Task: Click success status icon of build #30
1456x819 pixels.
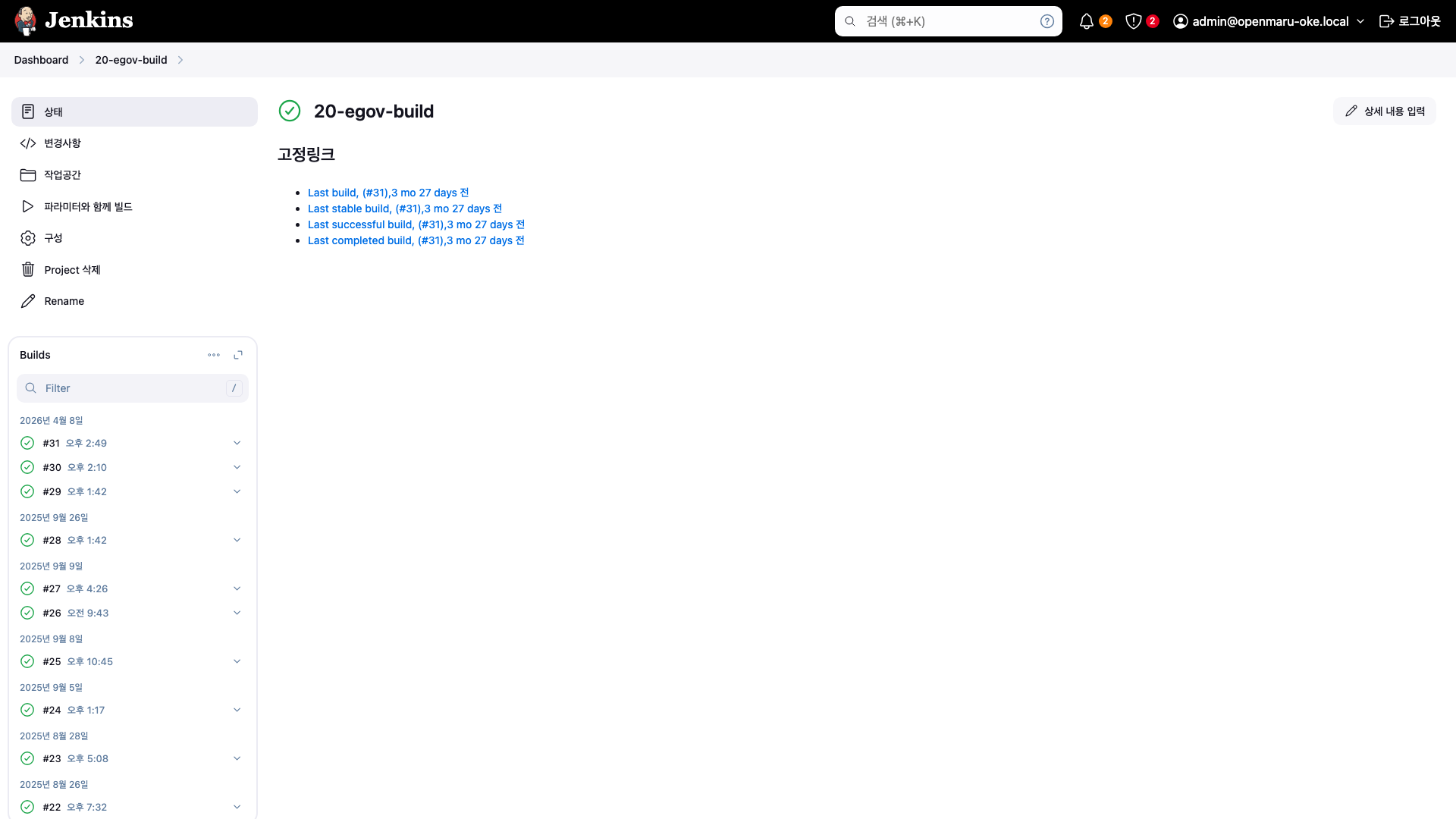Action: [x=27, y=467]
